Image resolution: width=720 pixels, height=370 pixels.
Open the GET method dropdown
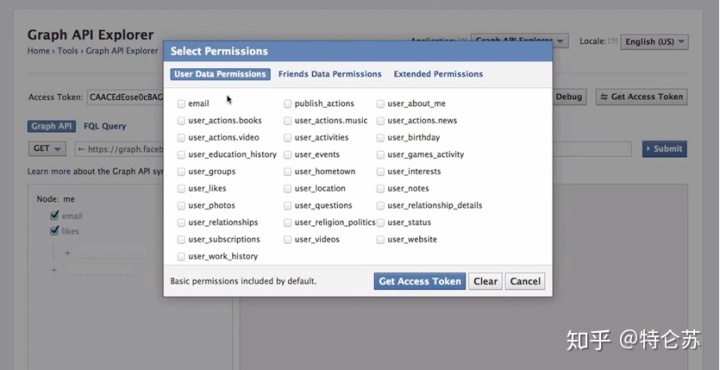(47, 149)
